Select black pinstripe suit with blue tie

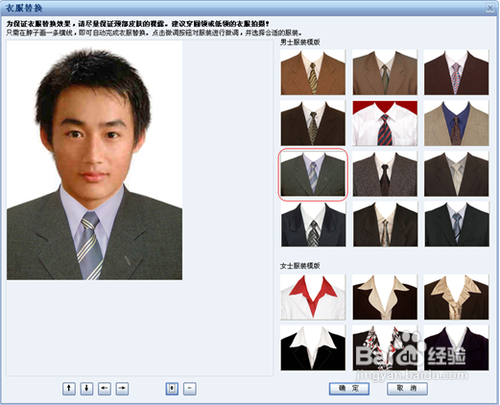point(456,224)
